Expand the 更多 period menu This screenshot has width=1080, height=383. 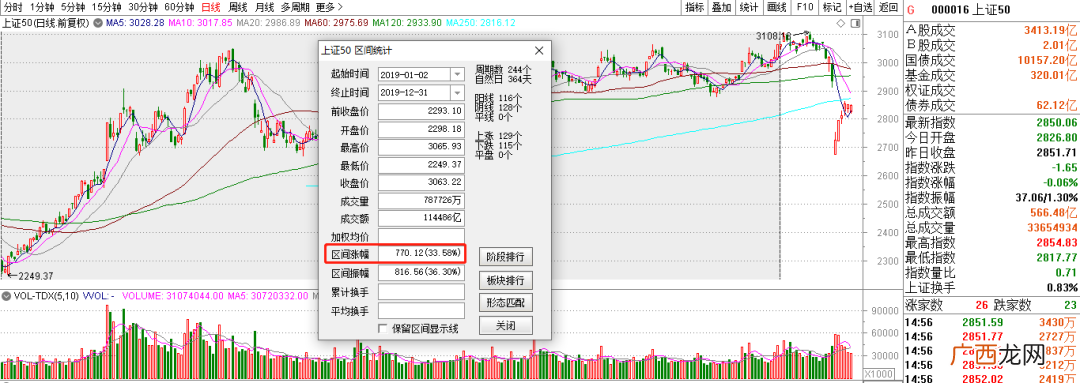click(x=329, y=8)
